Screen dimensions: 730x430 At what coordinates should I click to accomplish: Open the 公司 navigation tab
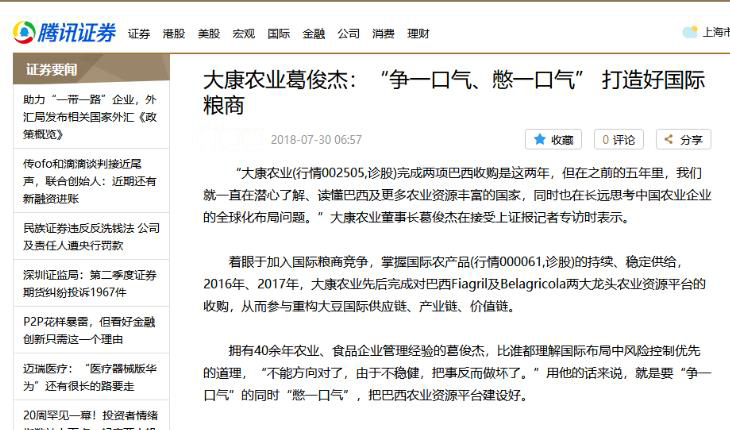pos(349,34)
